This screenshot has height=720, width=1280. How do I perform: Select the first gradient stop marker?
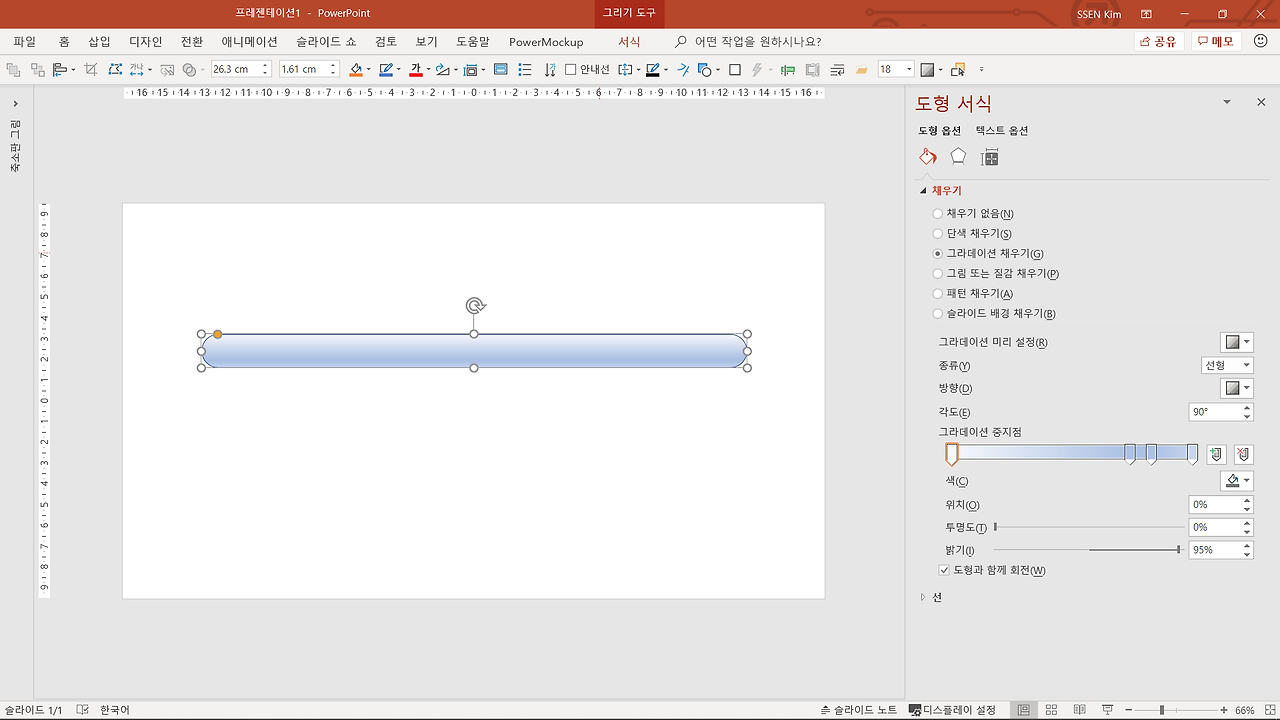click(952, 455)
